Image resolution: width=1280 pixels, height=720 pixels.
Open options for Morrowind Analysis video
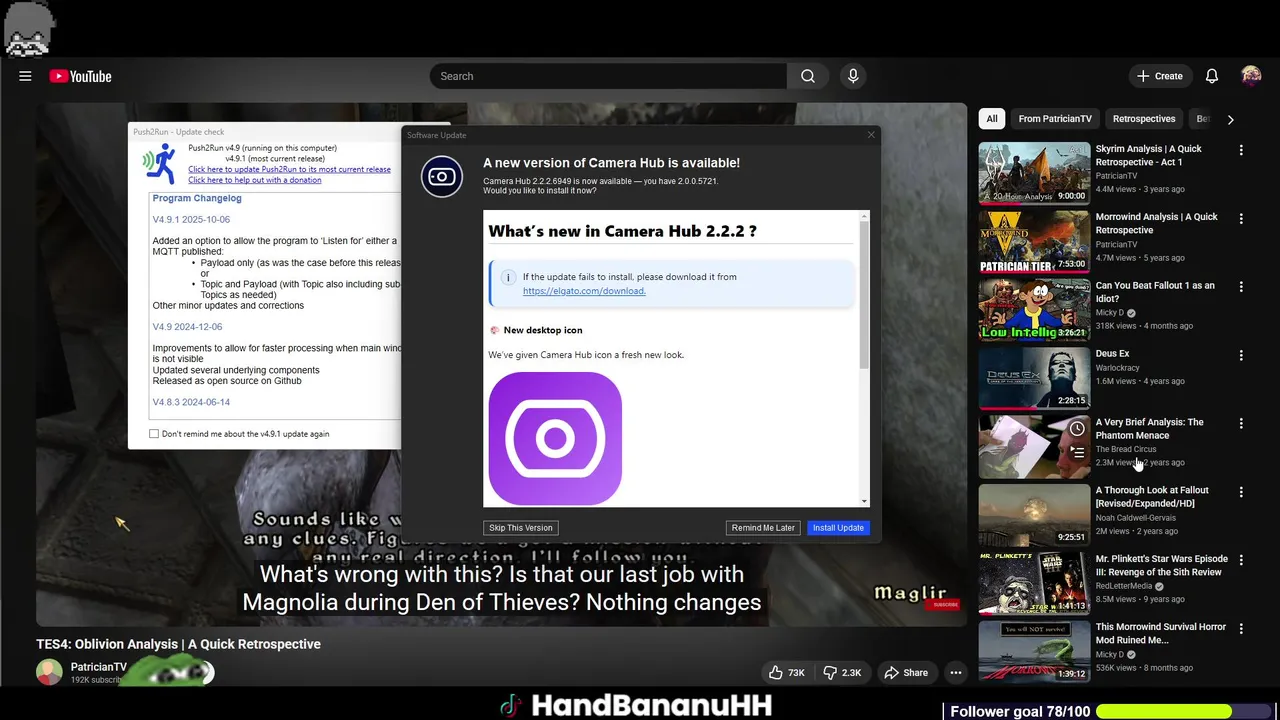click(1241, 218)
